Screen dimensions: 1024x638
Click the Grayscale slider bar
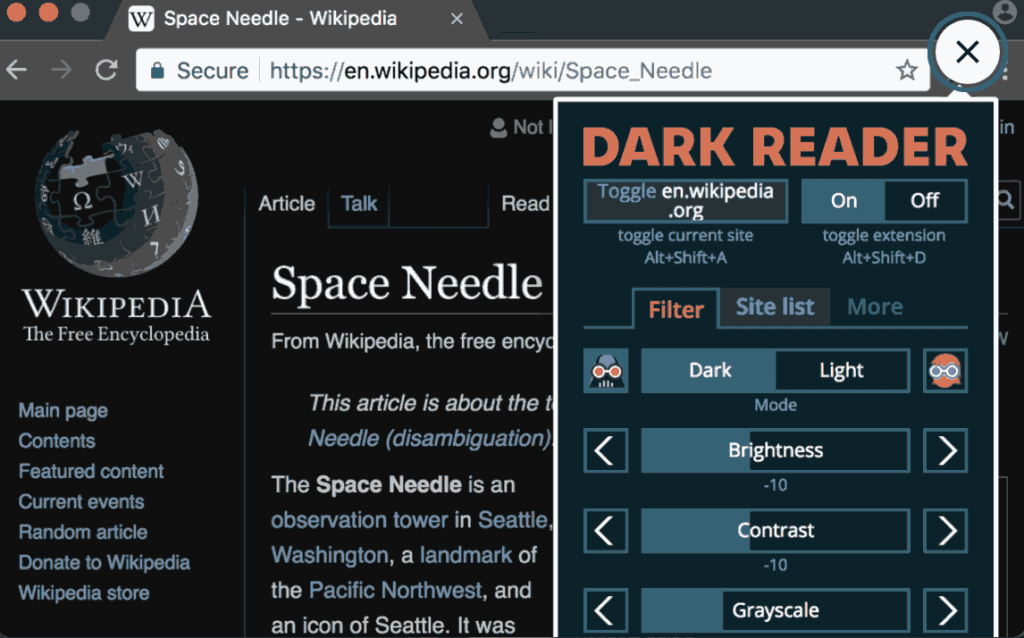click(x=775, y=611)
